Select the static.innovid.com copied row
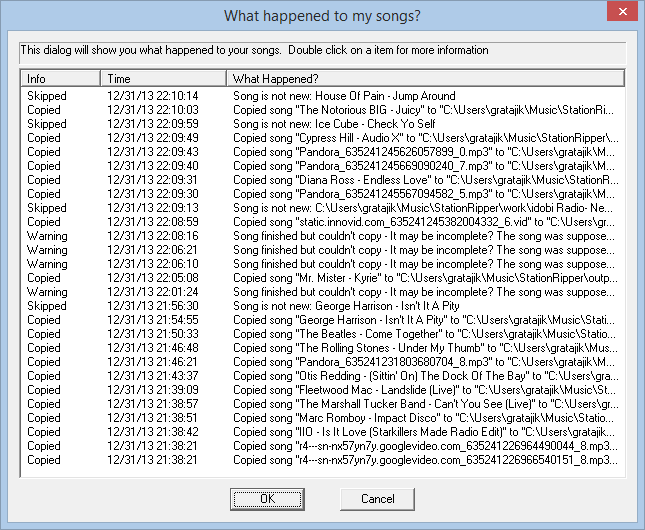The height and width of the screenshot is (530, 645). click(x=323, y=222)
